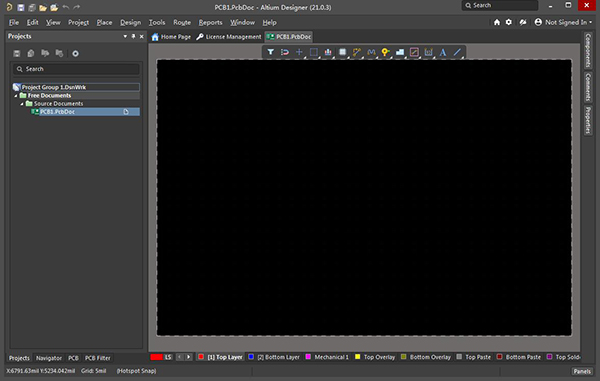
Task: Select the Mechanical 1 layer tab
Action: [327, 357]
